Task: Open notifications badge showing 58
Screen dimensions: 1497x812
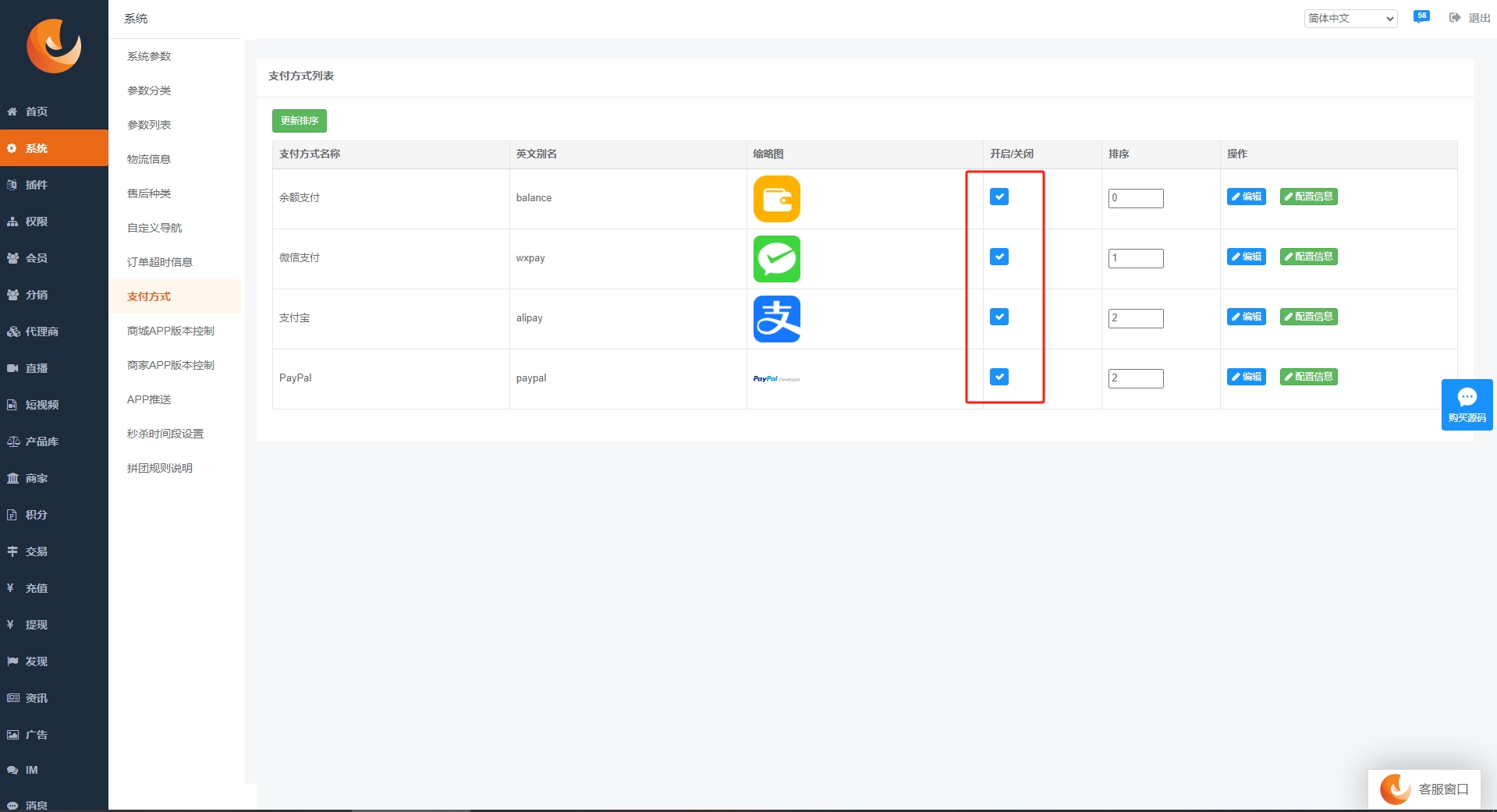Action: pos(1421,16)
